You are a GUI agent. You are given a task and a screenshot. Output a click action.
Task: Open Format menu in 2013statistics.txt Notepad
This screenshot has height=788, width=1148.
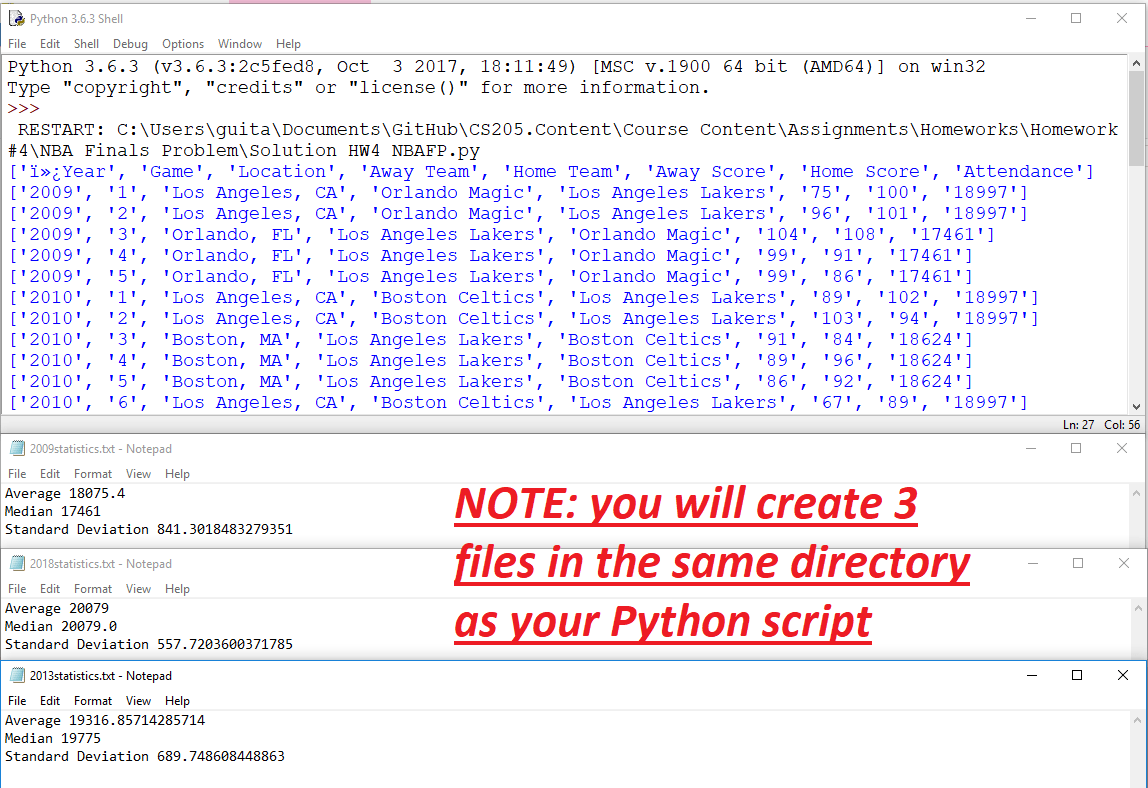click(93, 701)
